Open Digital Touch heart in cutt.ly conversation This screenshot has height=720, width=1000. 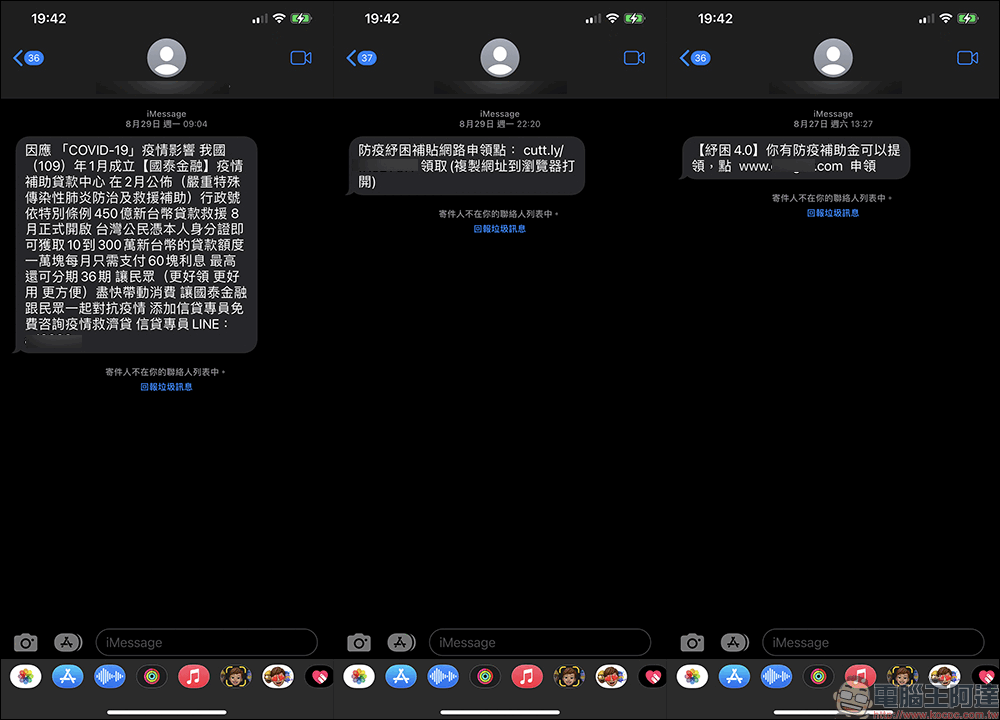[652, 676]
